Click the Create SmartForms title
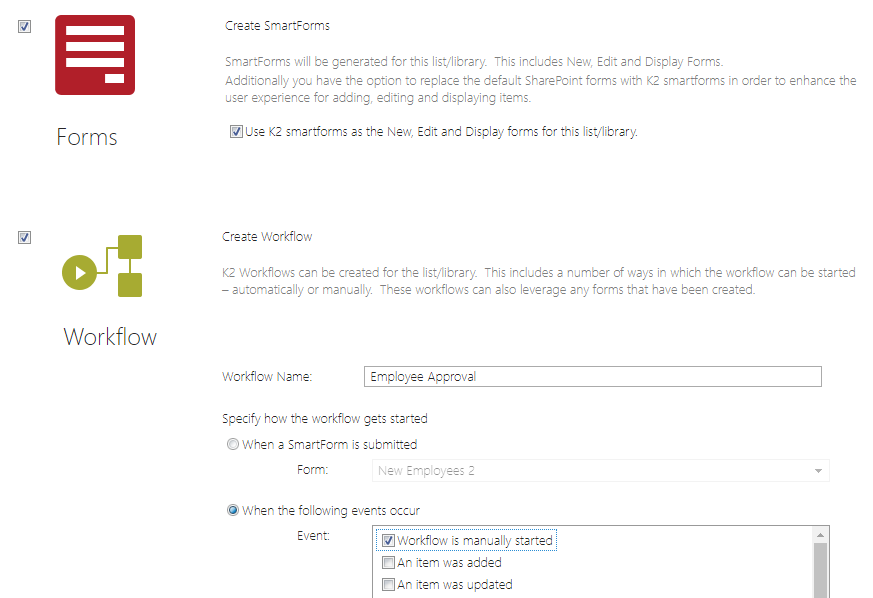 tap(277, 26)
